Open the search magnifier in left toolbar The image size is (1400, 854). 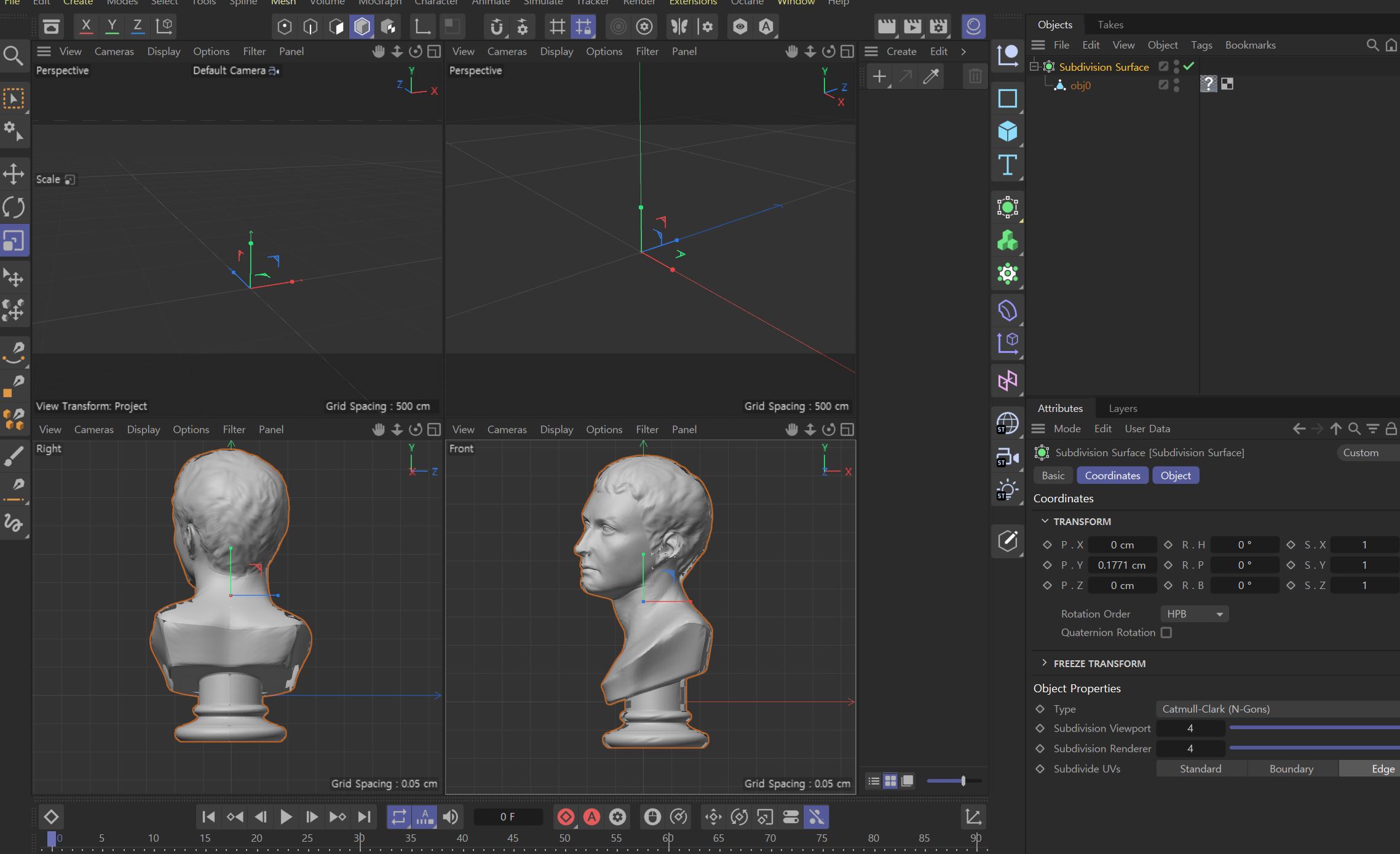(x=14, y=56)
